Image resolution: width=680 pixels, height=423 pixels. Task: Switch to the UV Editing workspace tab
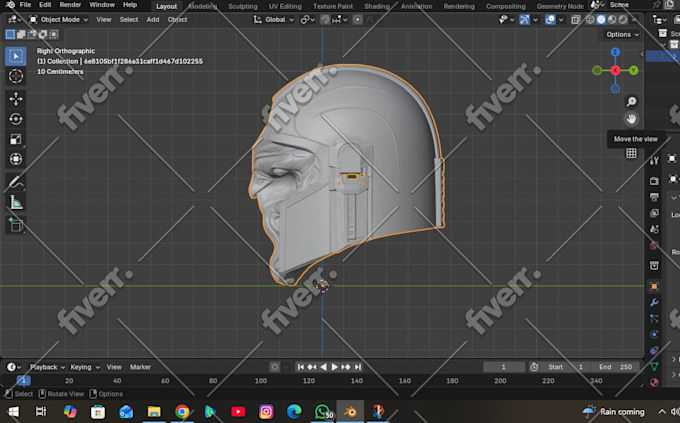tap(285, 6)
